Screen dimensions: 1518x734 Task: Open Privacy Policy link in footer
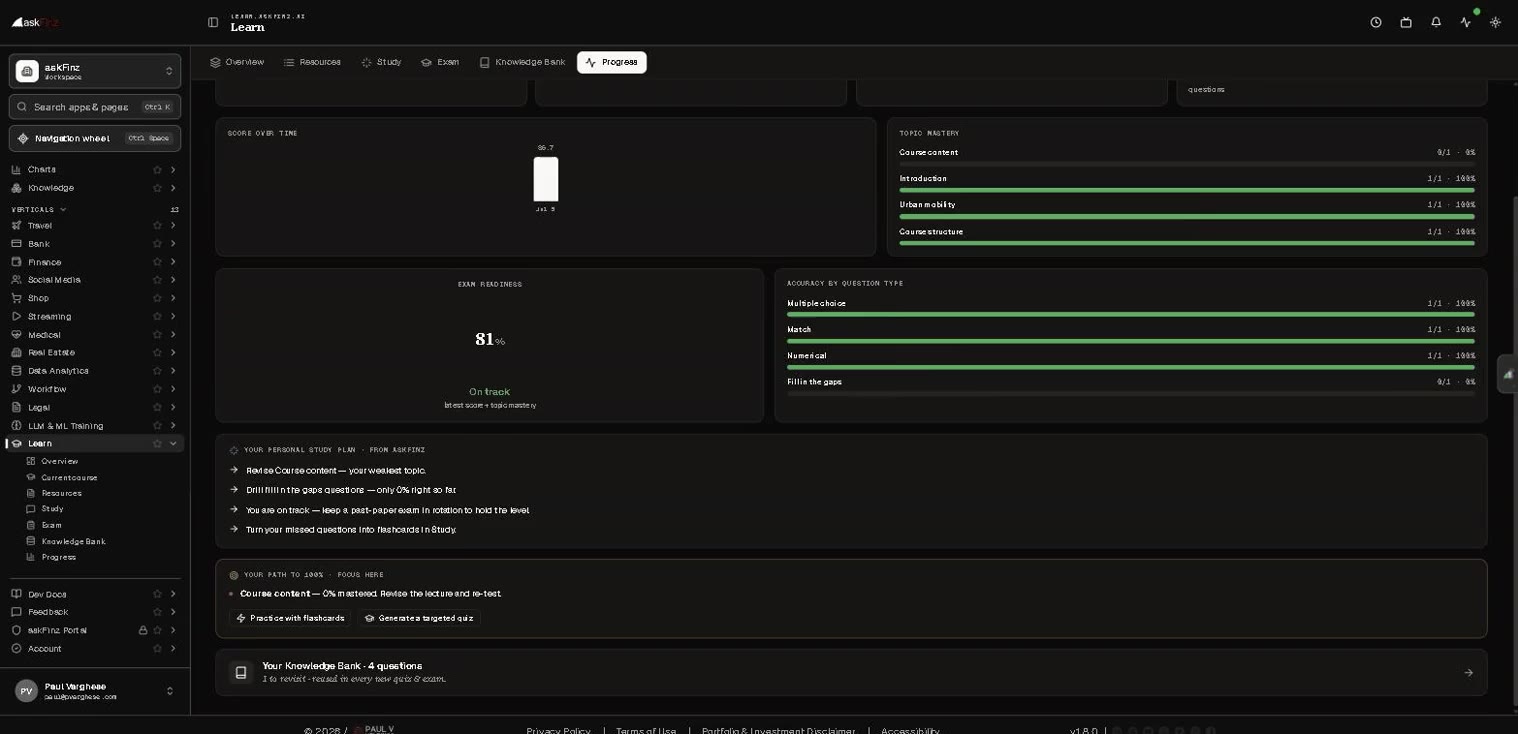click(558, 730)
